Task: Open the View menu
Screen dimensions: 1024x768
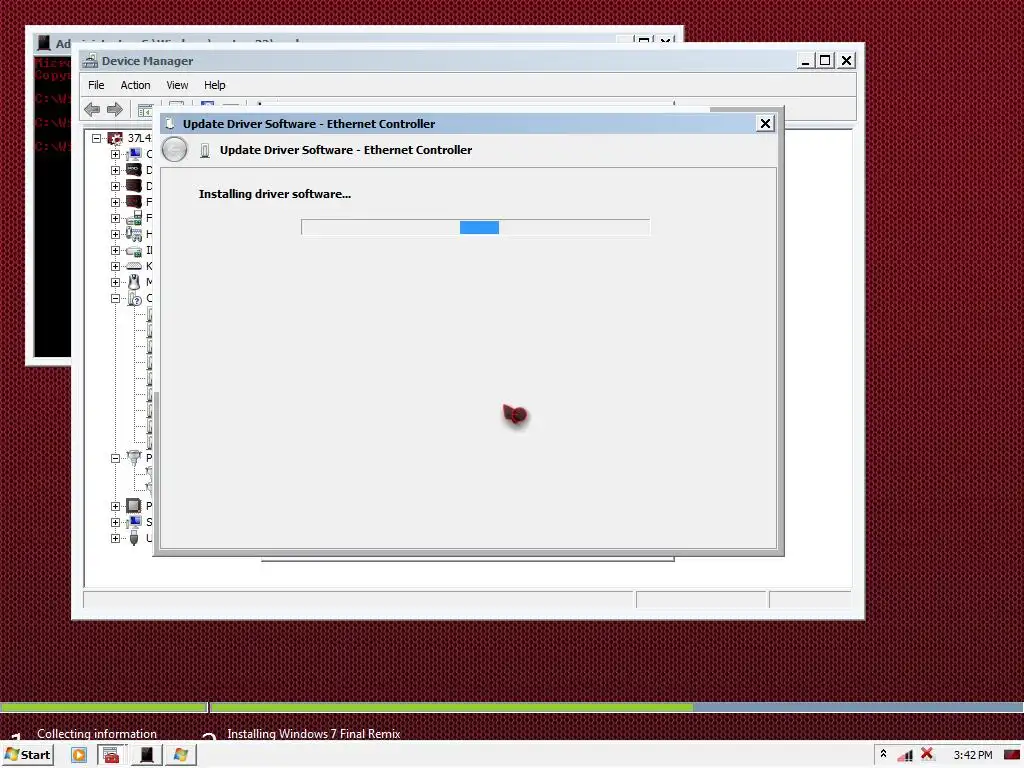Action: point(177,85)
